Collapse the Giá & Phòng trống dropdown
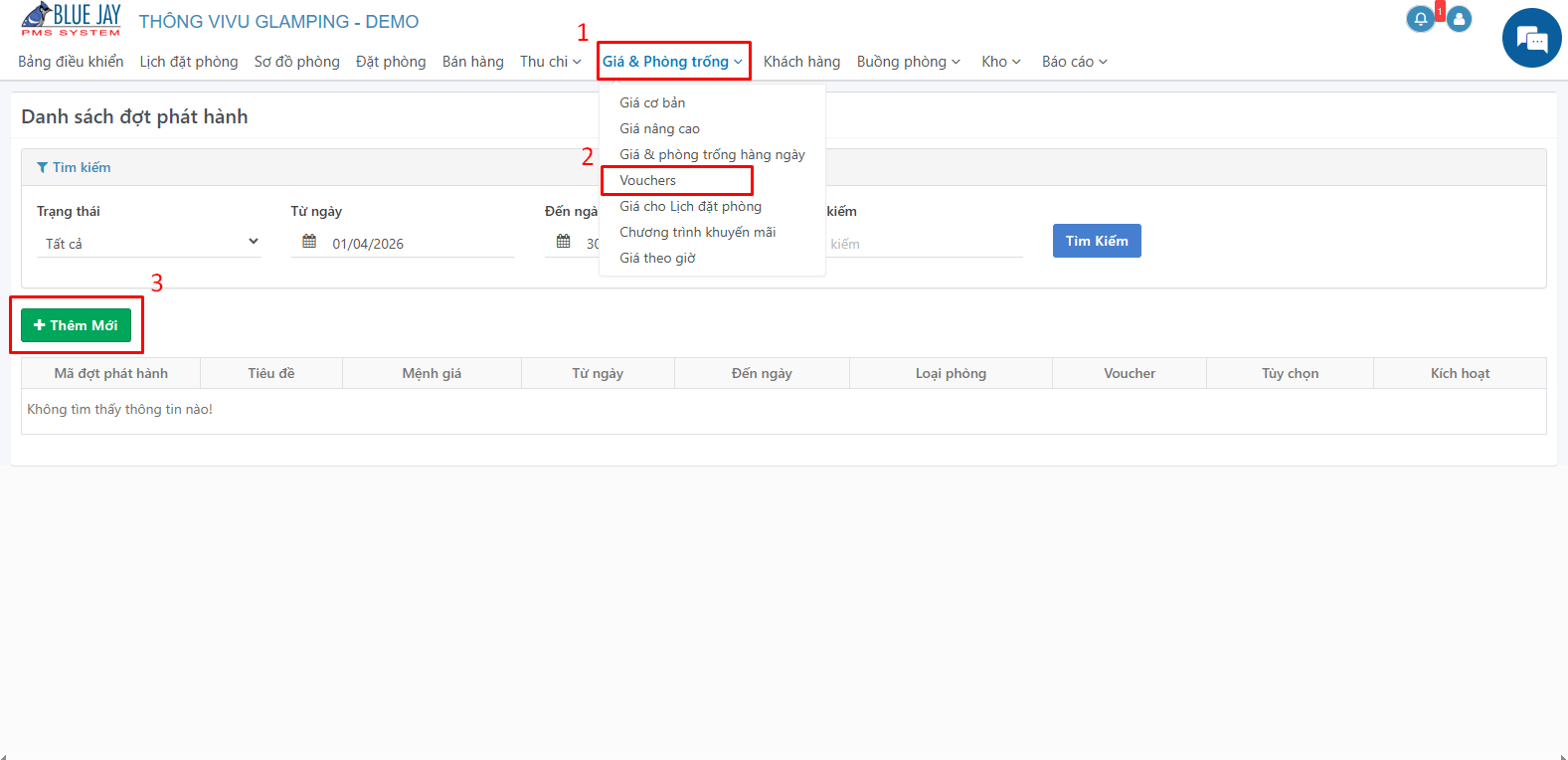This screenshot has width=1568, height=760. (673, 62)
